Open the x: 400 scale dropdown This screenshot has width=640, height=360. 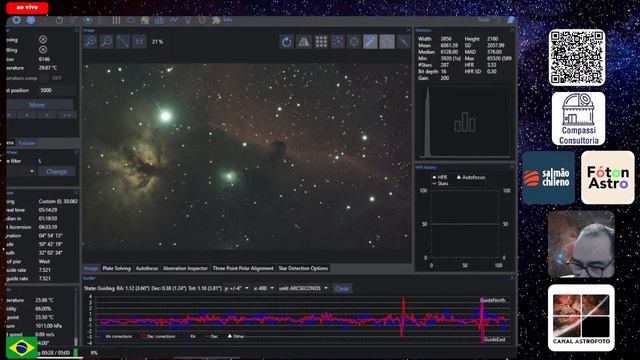264,288
